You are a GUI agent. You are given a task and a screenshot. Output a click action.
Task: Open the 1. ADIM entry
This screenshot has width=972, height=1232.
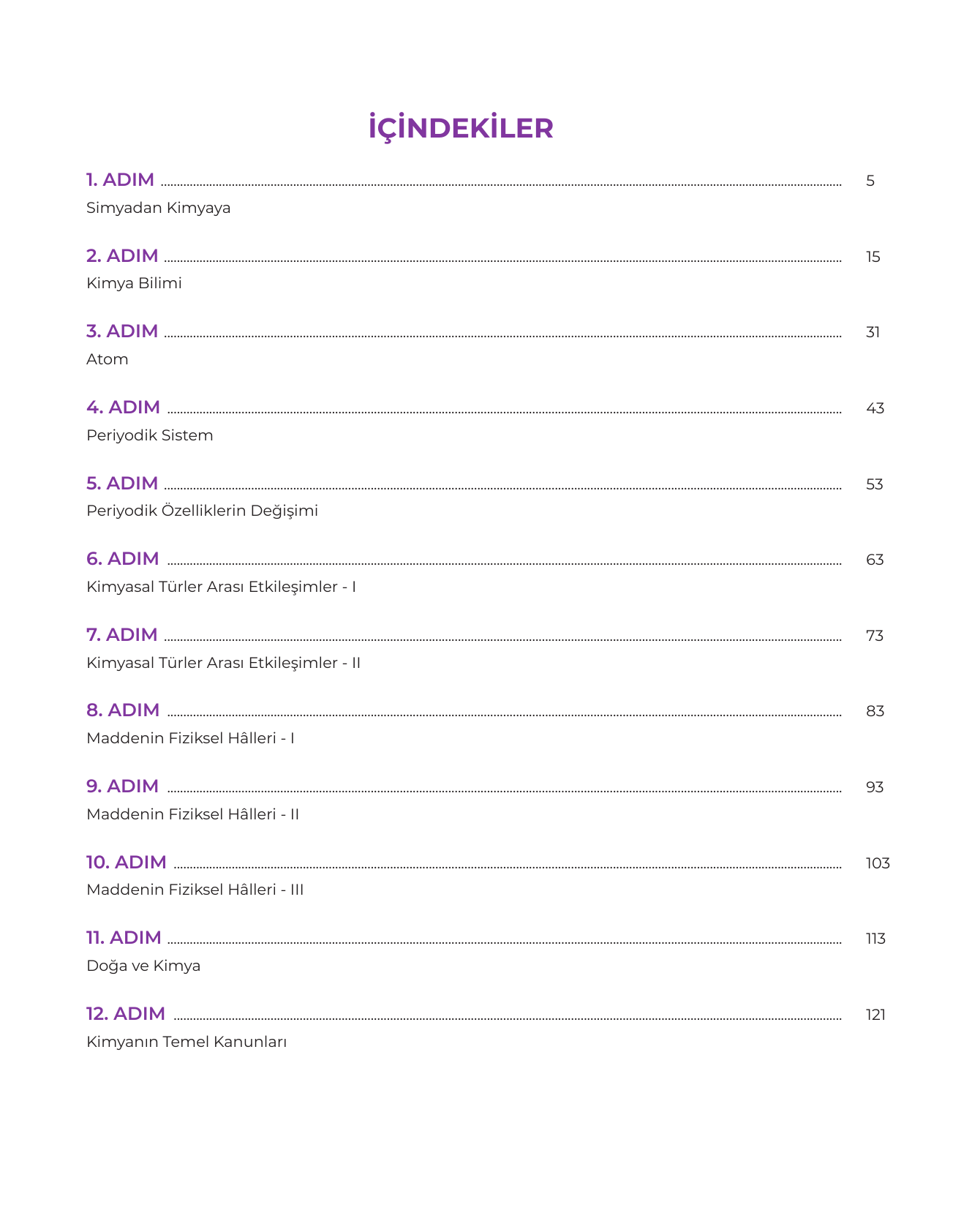[x=120, y=180]
